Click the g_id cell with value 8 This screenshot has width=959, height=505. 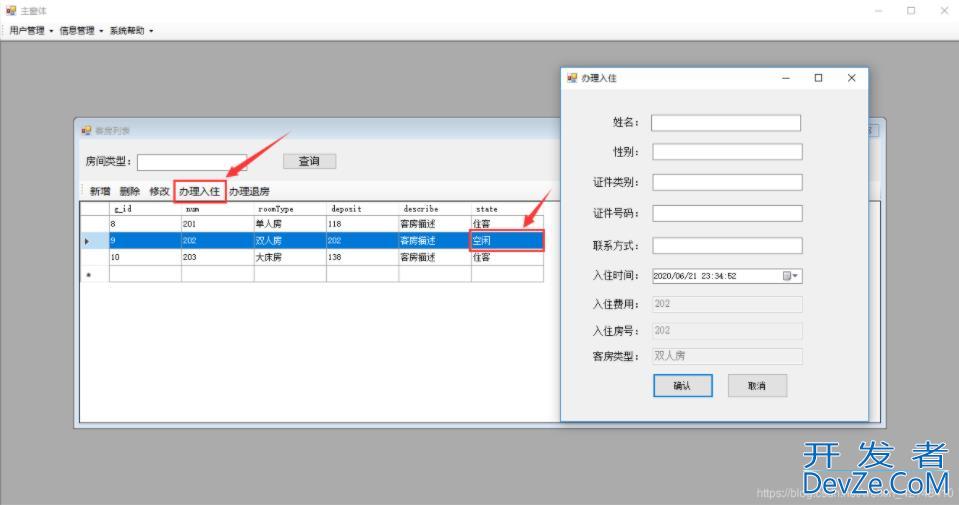pyautogui.click(x=145, y=224)
